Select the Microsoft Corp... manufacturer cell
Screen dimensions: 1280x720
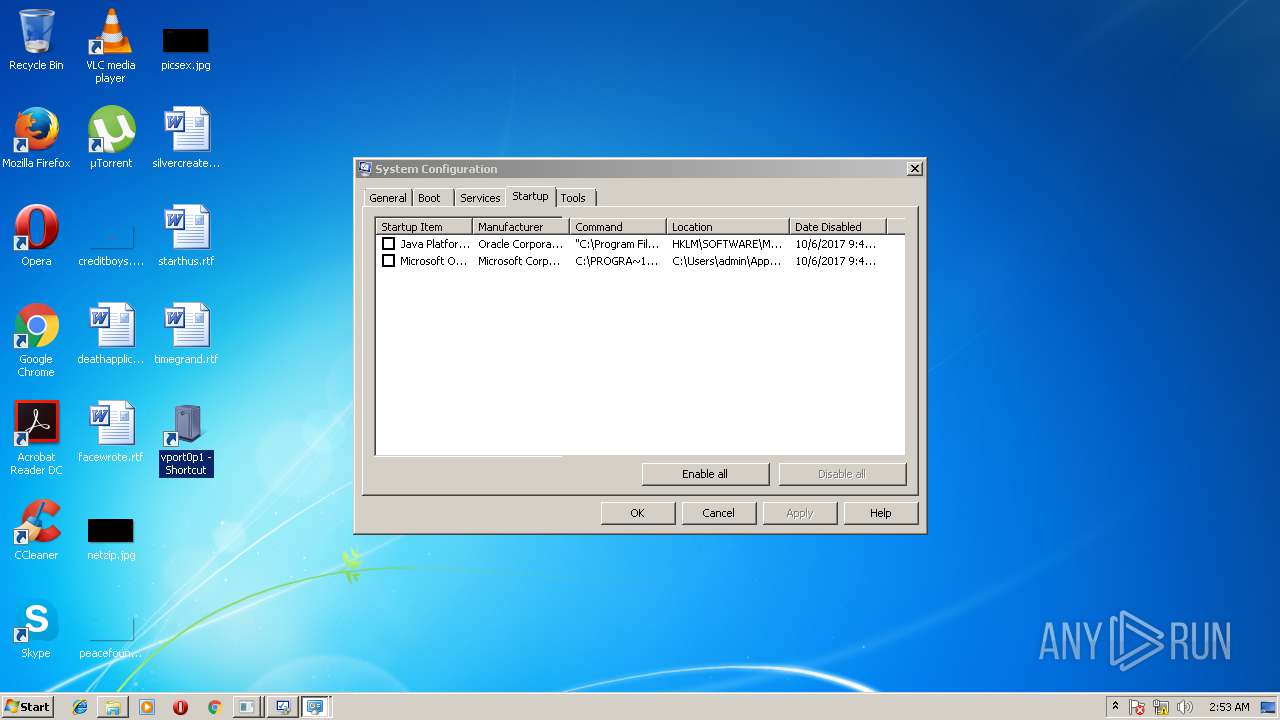519,261
